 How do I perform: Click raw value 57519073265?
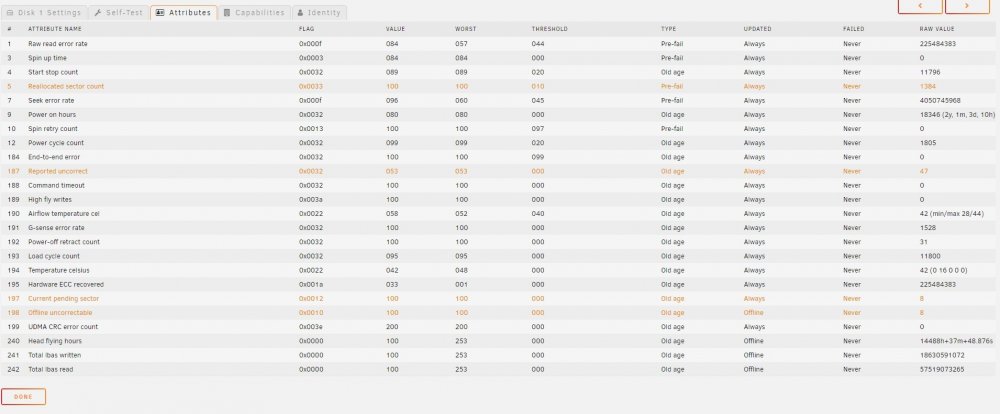pyautogui.click(x=942, y=369)
